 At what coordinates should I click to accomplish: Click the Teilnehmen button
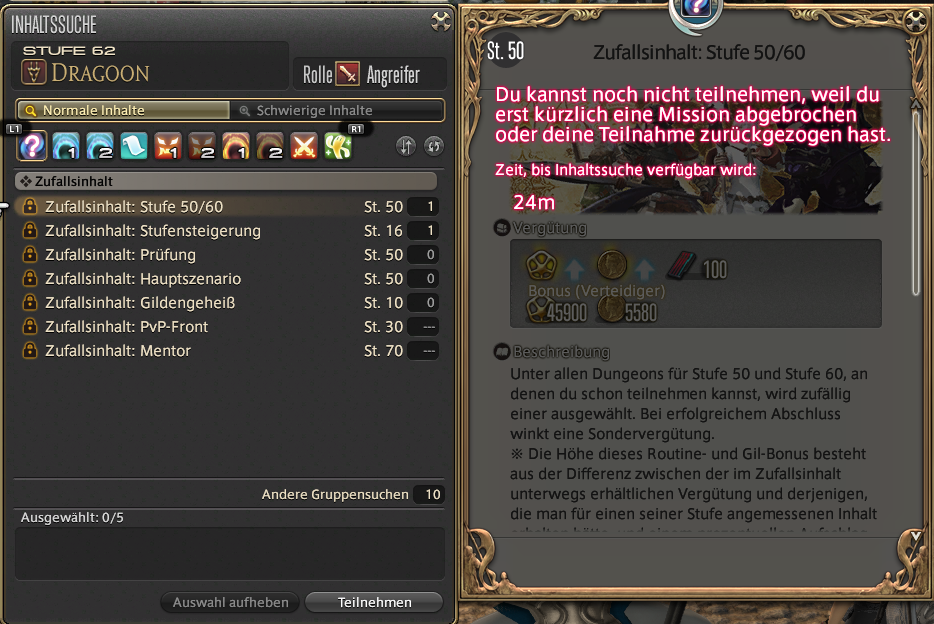point(374,602)
